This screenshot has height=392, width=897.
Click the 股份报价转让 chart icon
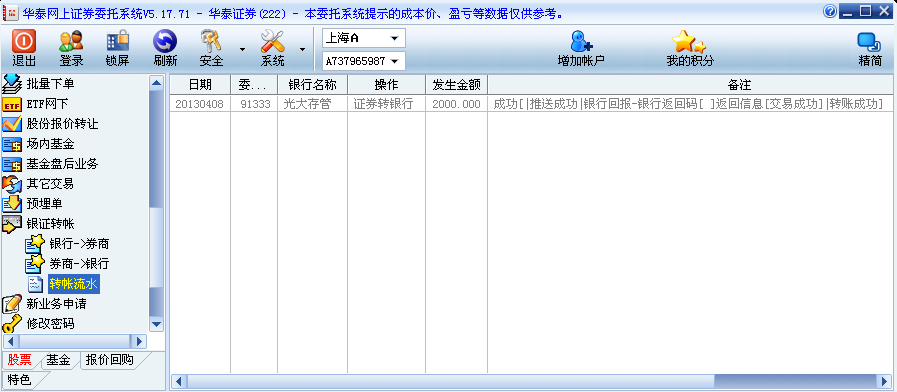pyautogui.click(x=12, y=124)
